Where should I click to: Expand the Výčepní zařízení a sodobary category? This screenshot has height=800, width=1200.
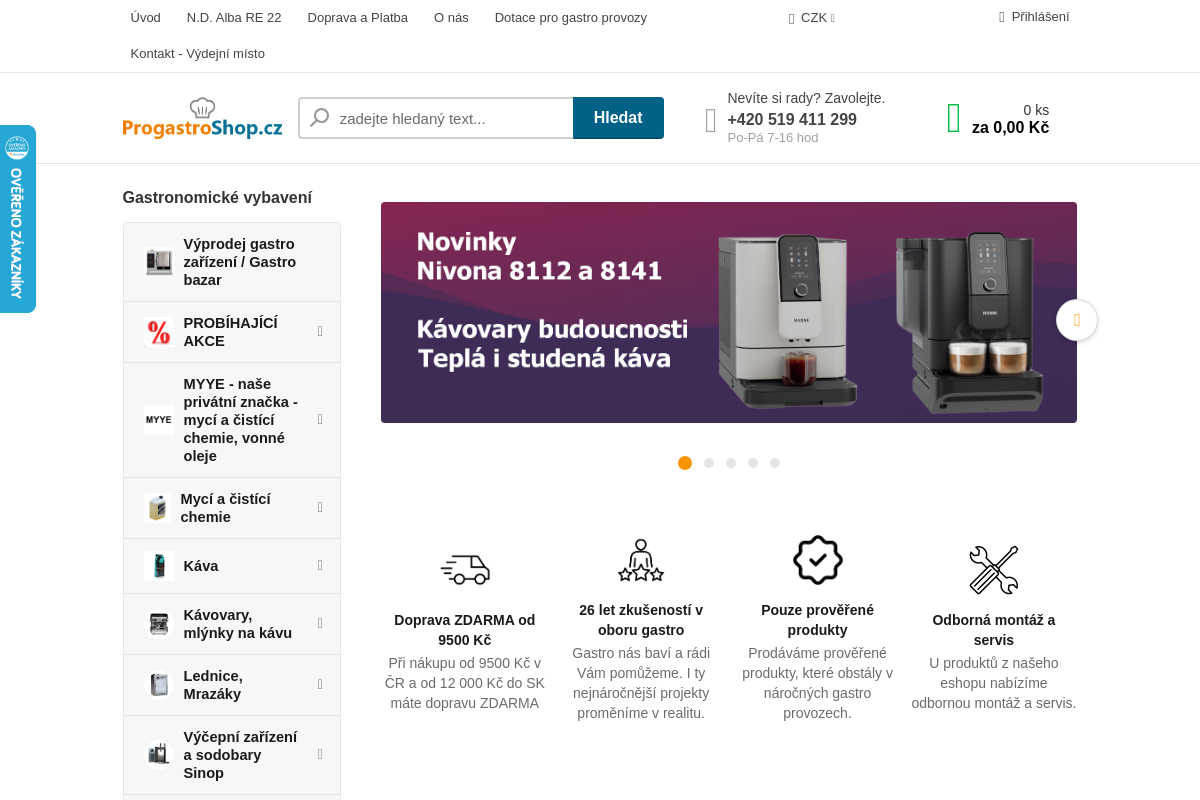[x=320, y=754]
